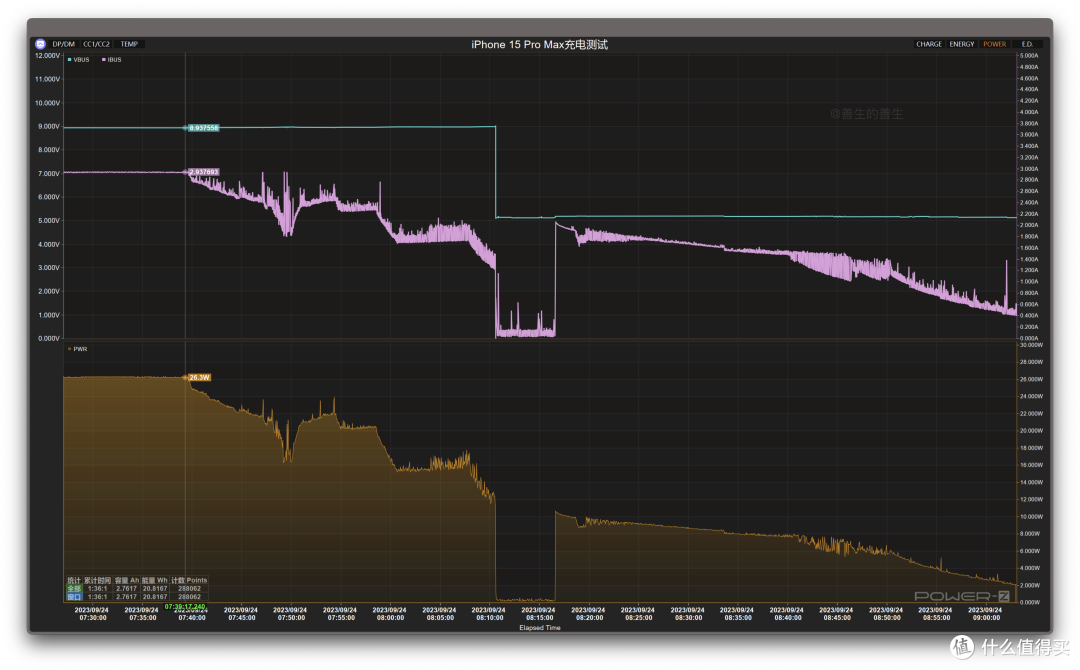Toggle the IBUS legend entry
The height and width of the screenshot is (670, 1080).
pyautogui.click(x=112, y=60)
